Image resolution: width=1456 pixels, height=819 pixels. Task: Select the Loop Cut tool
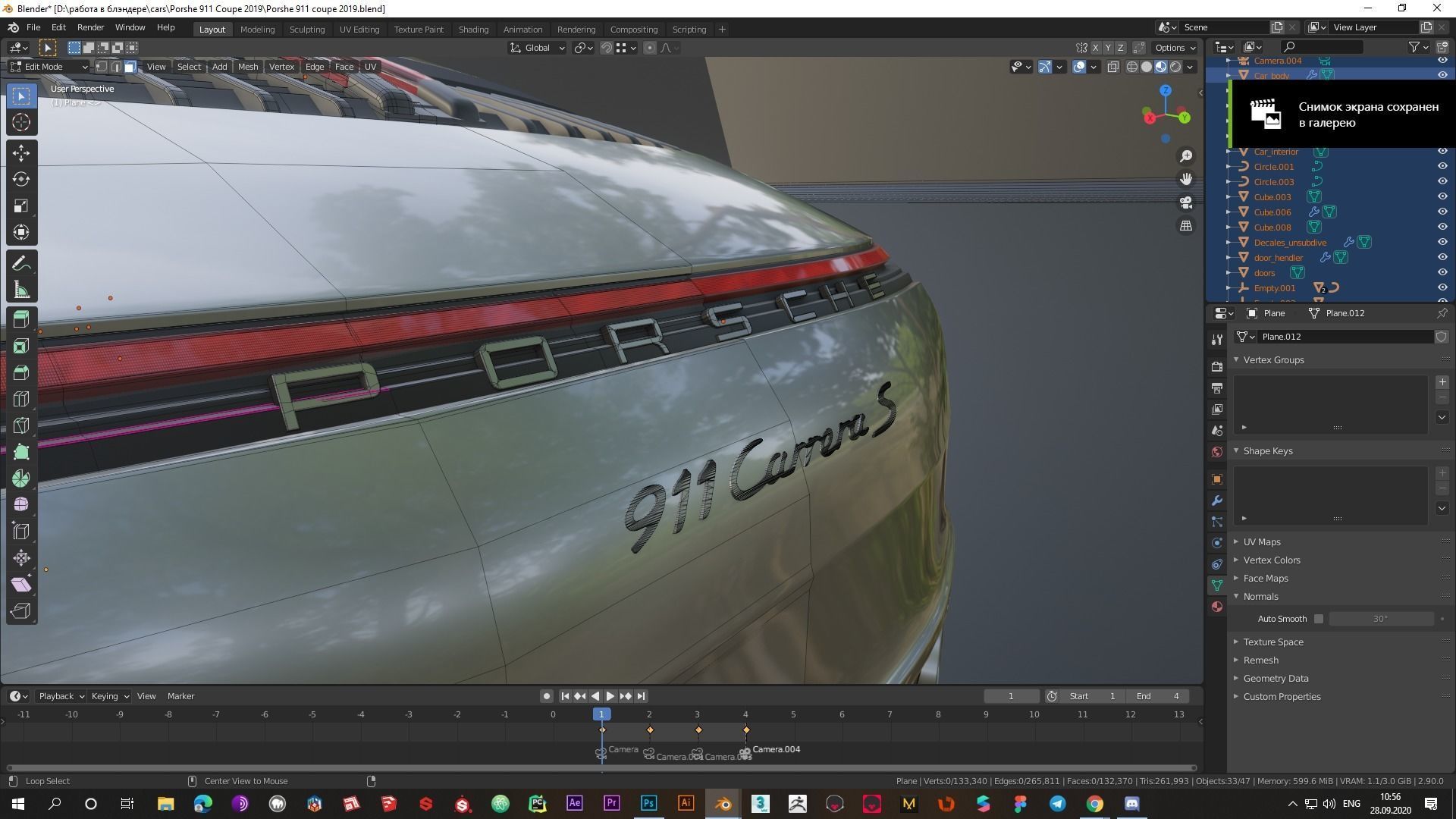point(21,399)
